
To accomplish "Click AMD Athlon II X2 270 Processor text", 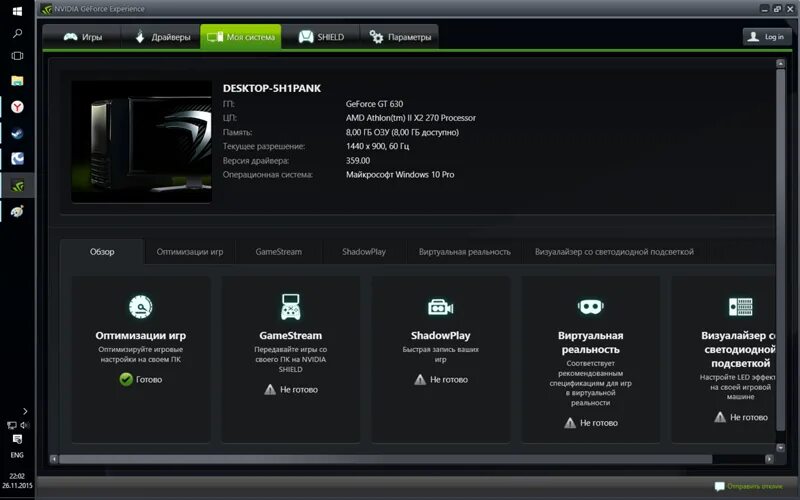I will pos(411,118).
